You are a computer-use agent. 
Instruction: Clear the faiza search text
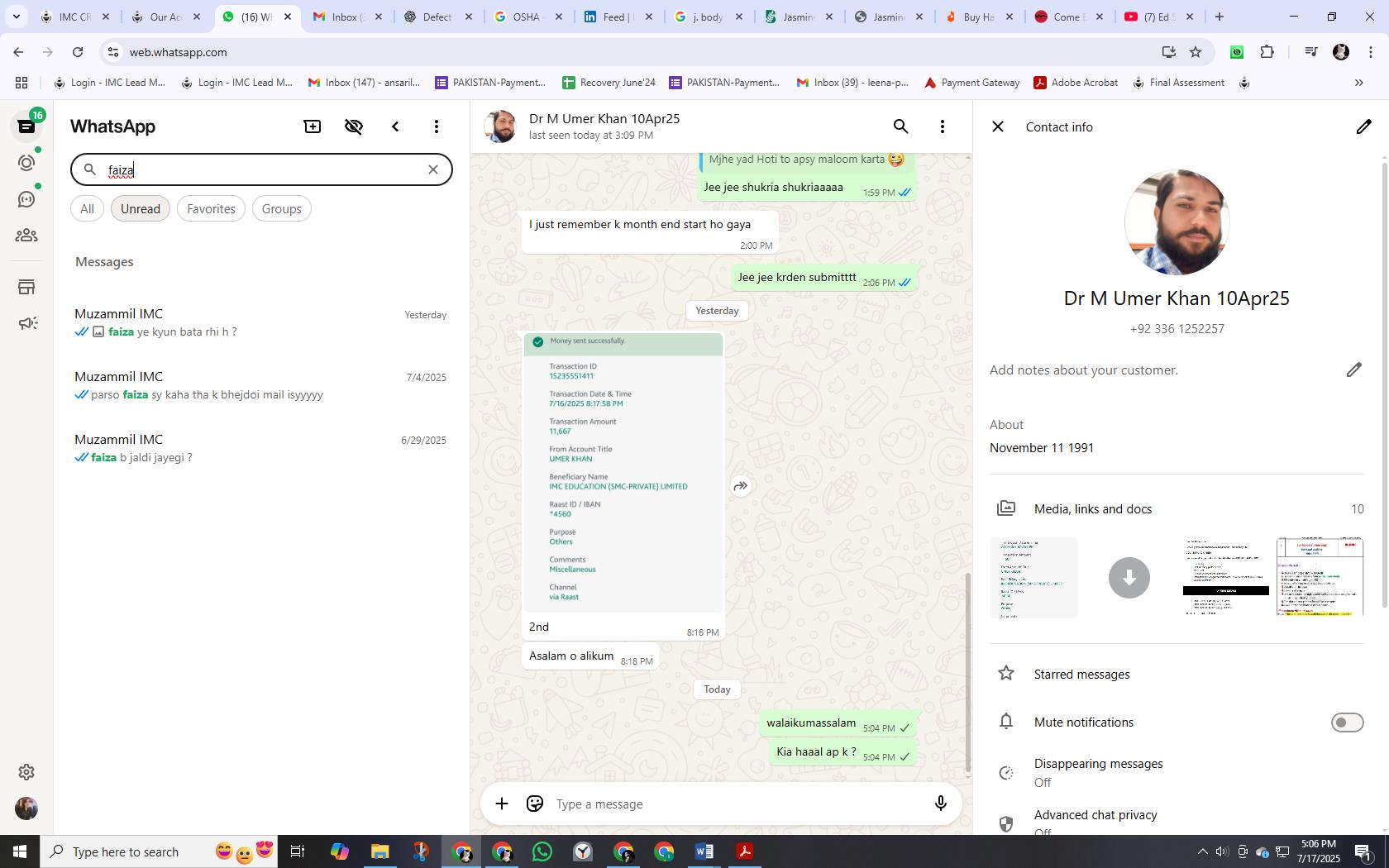[432, 169]
